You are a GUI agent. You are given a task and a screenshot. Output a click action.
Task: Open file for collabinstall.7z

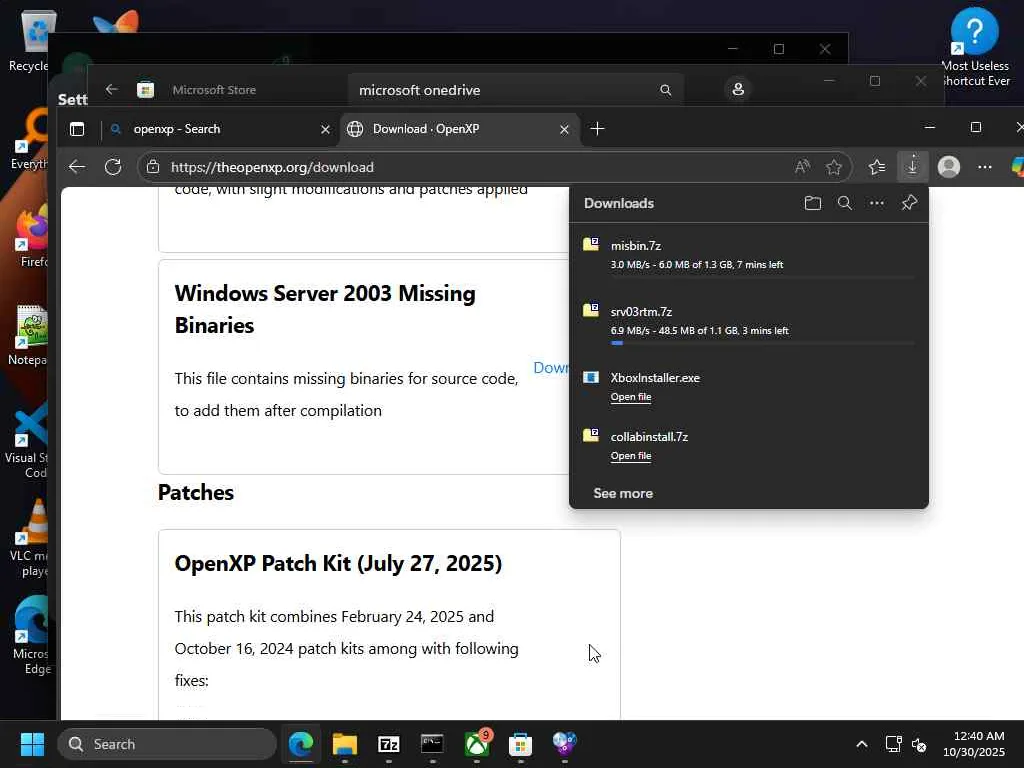[631, 456]
